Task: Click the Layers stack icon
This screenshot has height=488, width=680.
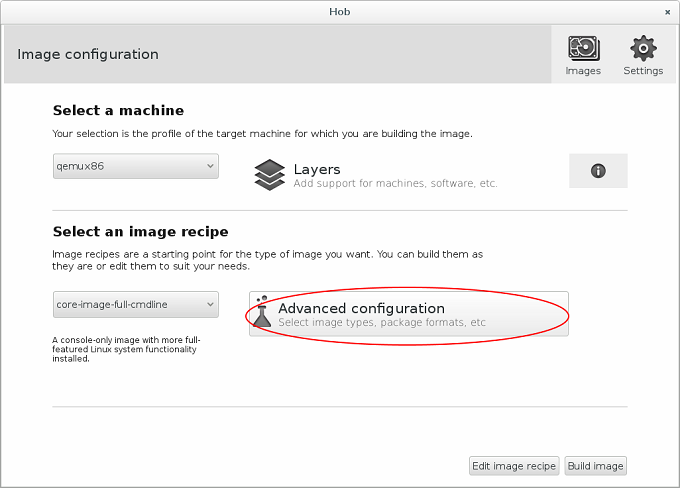Action: pos(270,174)
